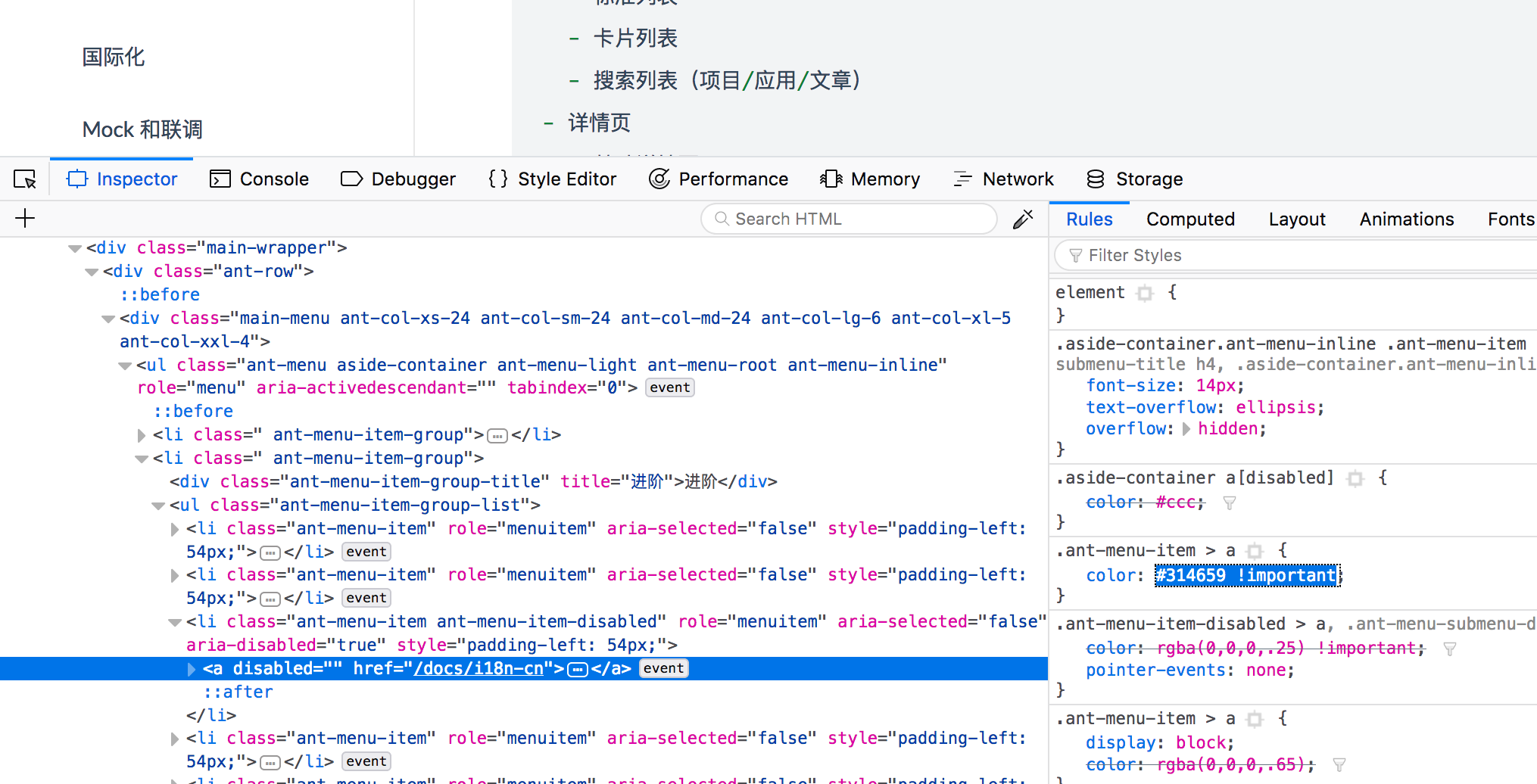Toggle highlighter for .aside-container a[disabled] rule
Viewport: 1537px width, 784px height.
1355,478
